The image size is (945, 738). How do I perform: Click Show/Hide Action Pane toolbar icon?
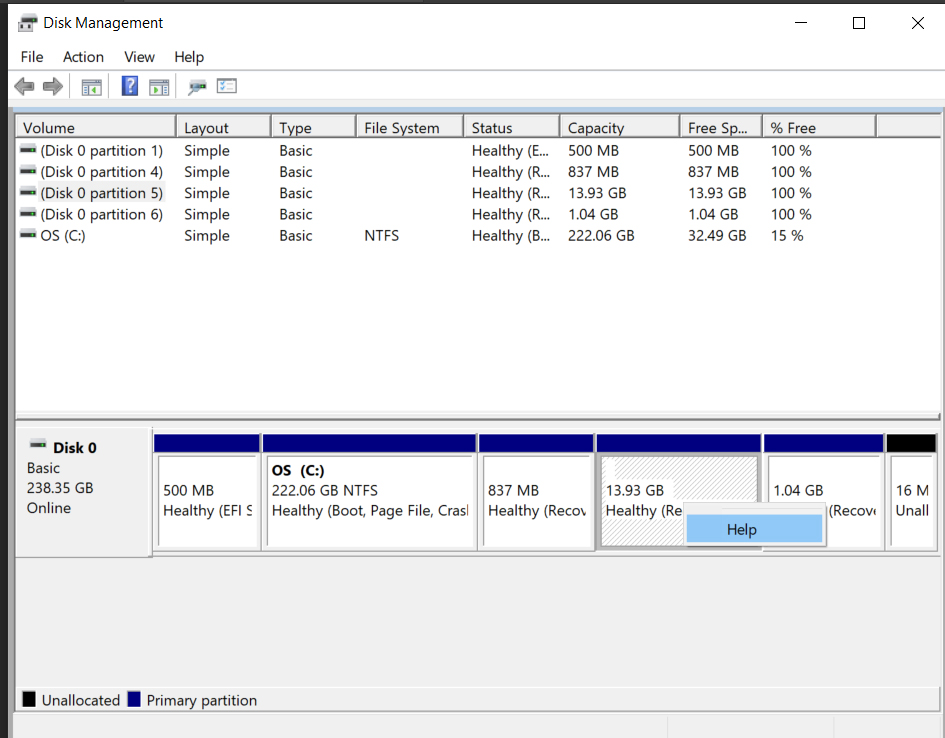159,87
